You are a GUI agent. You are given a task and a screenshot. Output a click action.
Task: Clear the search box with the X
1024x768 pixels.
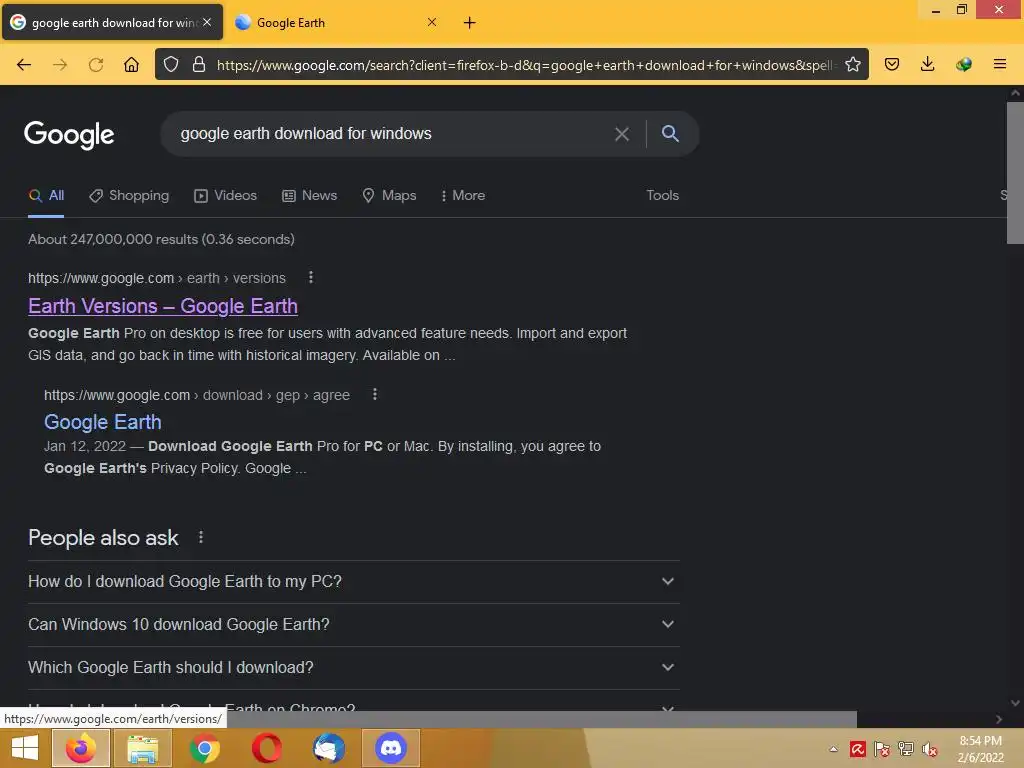[x=622, y=134]
